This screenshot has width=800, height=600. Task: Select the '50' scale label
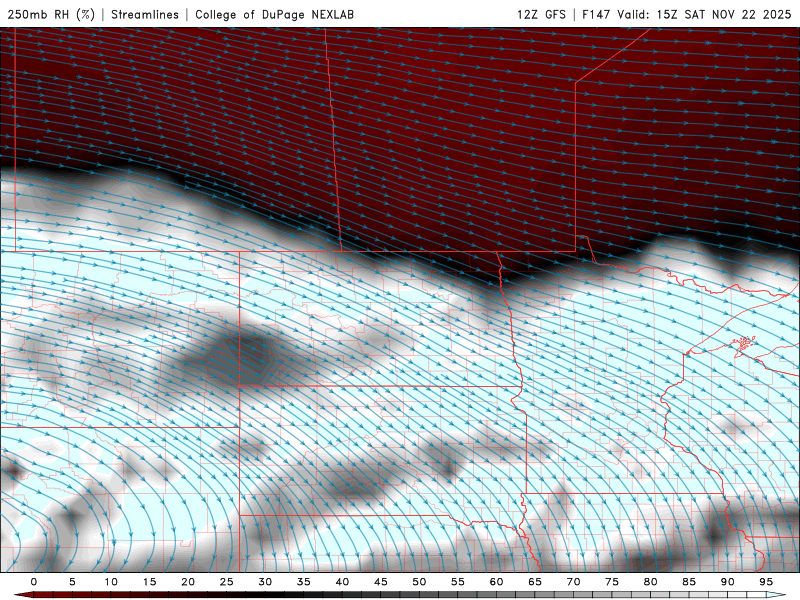[x=419, y=582]
